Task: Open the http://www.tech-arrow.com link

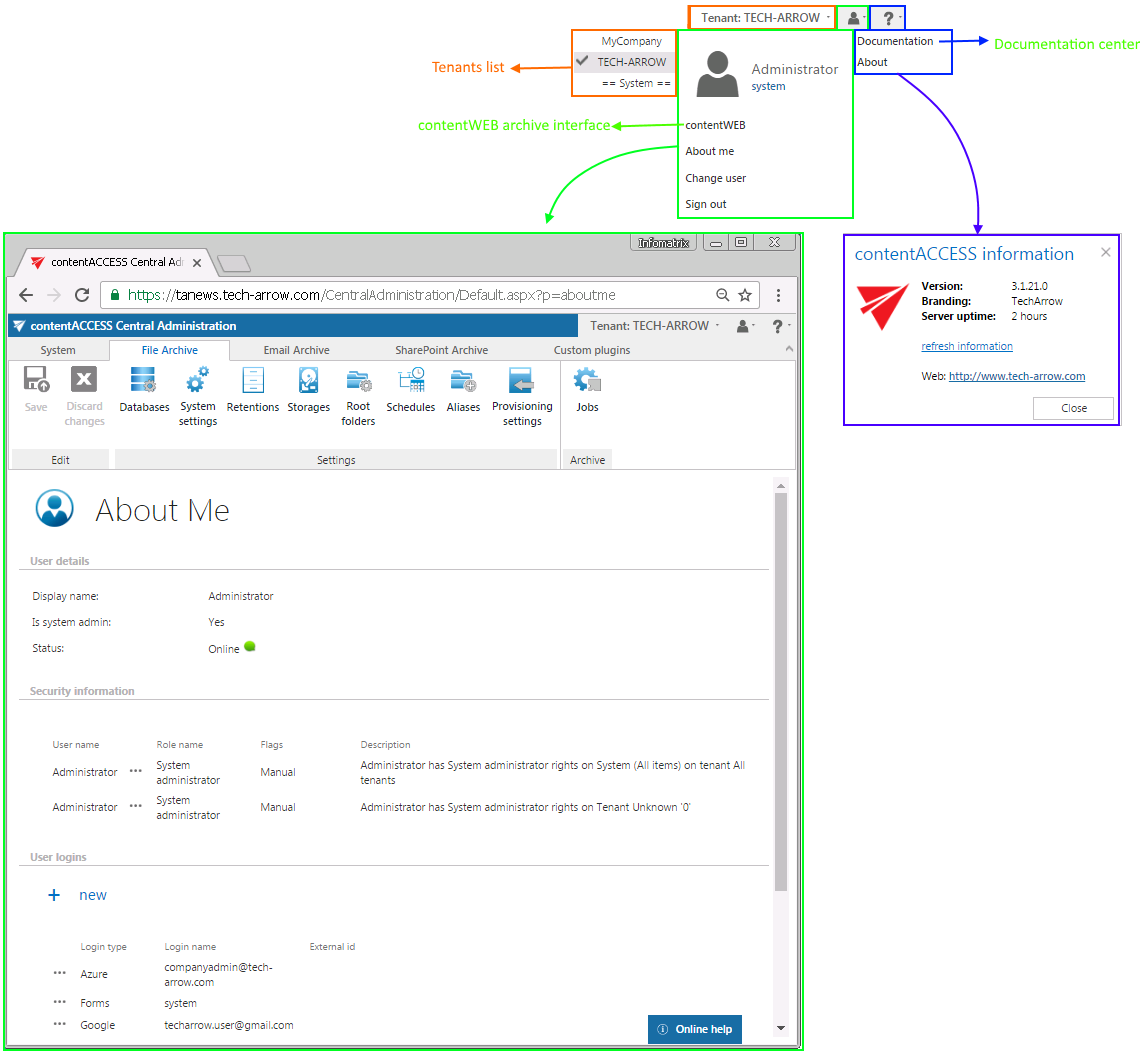Action: coord(1017,376)
